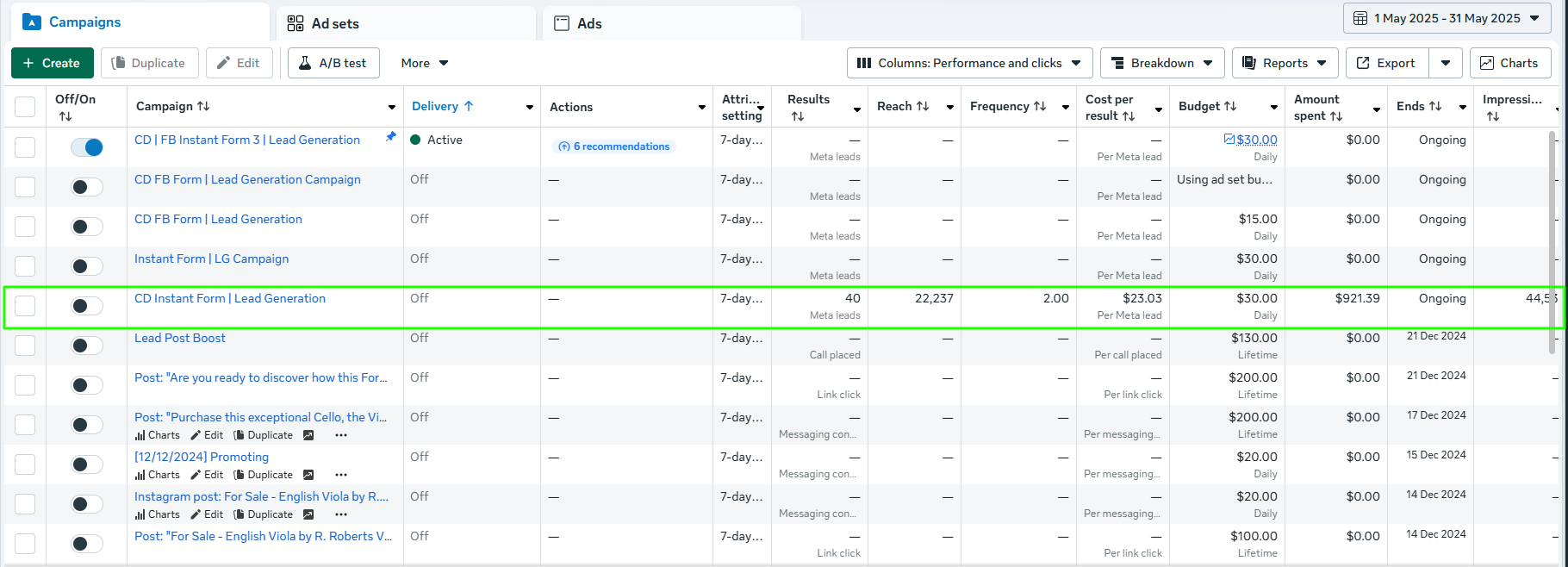The width and height of the screenshot is (1568, 567).
Task: Open the Columns: Performance and clicks dropdown
Action: coord(969,63)
